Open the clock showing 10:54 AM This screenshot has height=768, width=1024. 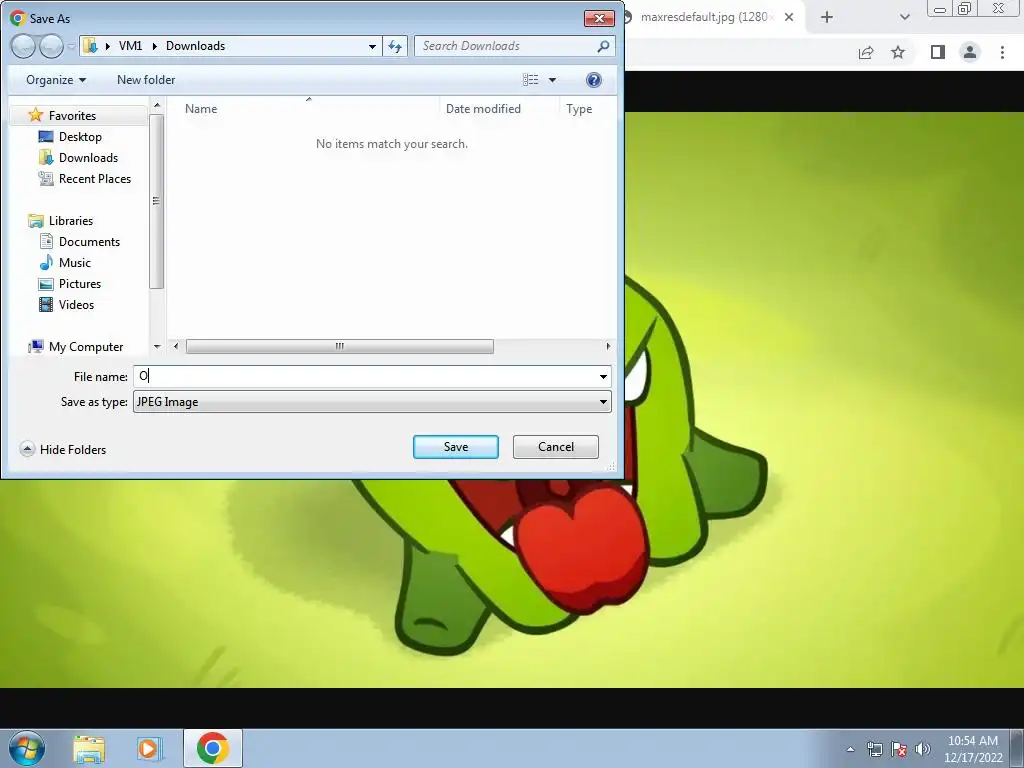pyautogui.click(x=973, y=749)
